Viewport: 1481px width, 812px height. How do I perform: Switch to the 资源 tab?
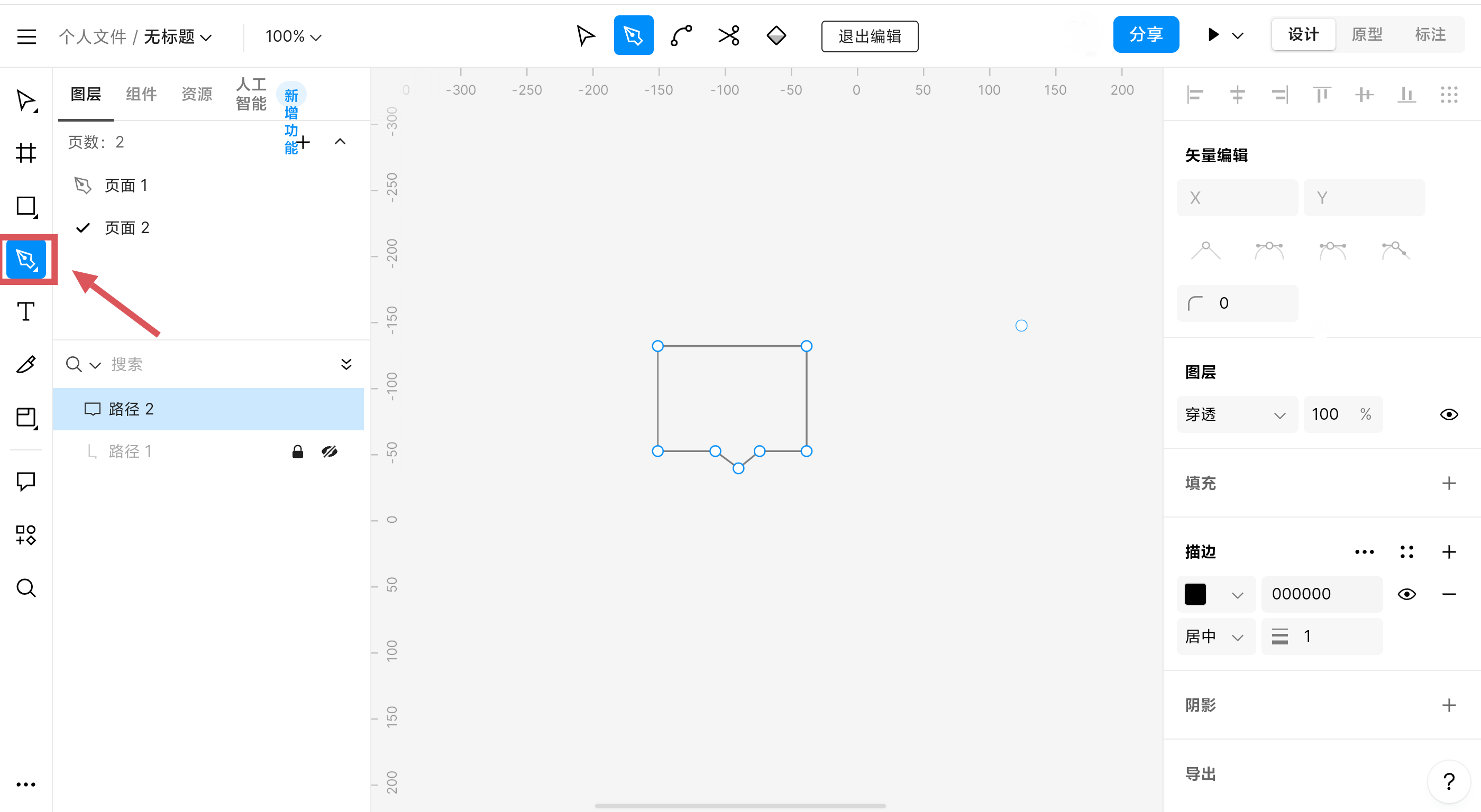click(197, 94)
